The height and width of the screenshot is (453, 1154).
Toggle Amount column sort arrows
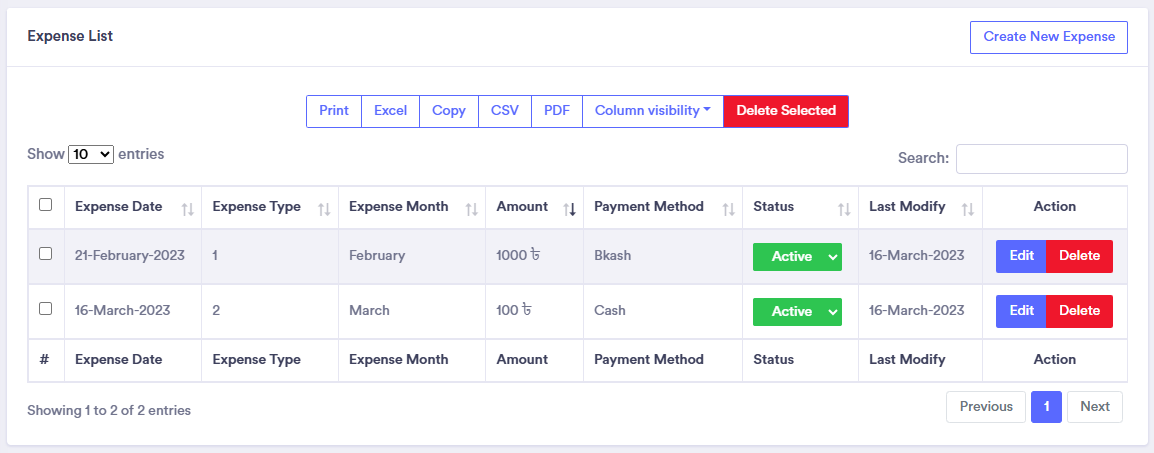click(569, 208)
